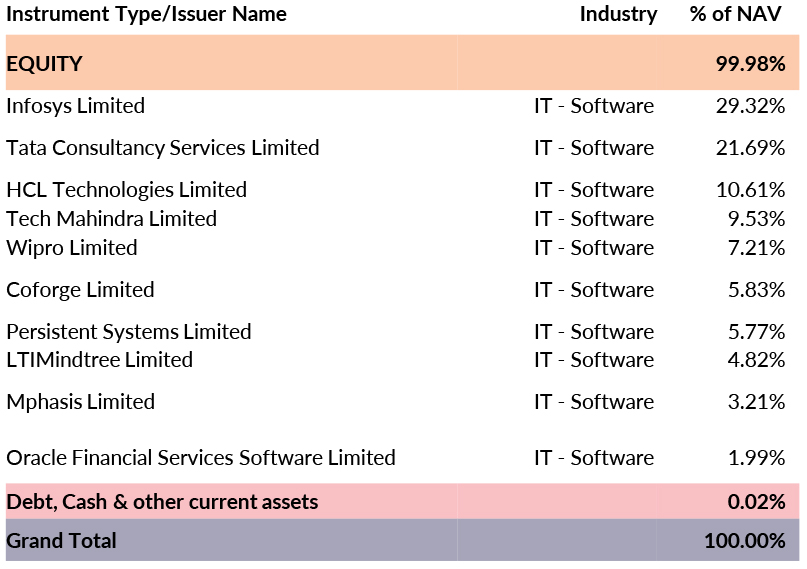Select Debt, Cash & other current assets row

click(x=162, y=502)
